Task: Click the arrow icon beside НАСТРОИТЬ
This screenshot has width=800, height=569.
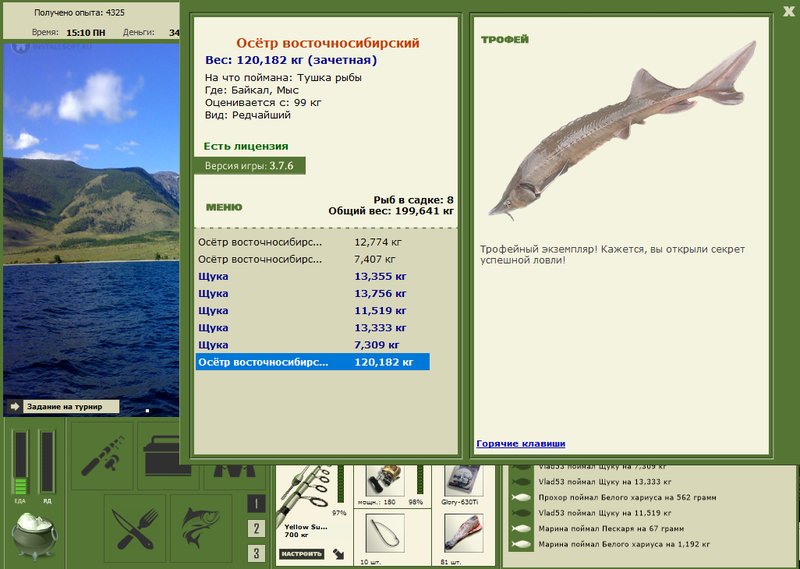Action: [339, 554]
